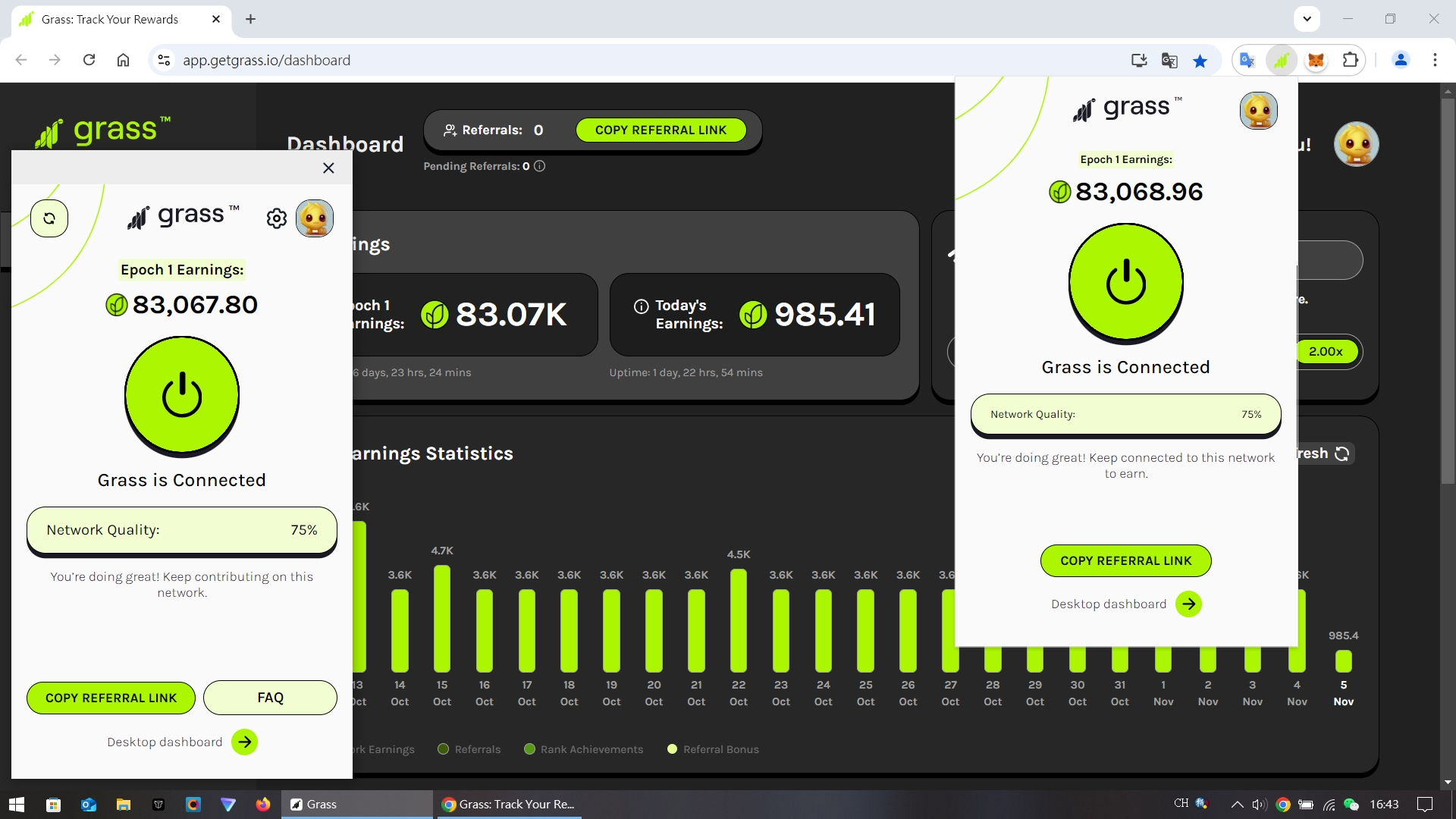Toggle Referrals legend in chart
Screen dimensions: 1456x819
pyautogui.click(x=469, y=749)
